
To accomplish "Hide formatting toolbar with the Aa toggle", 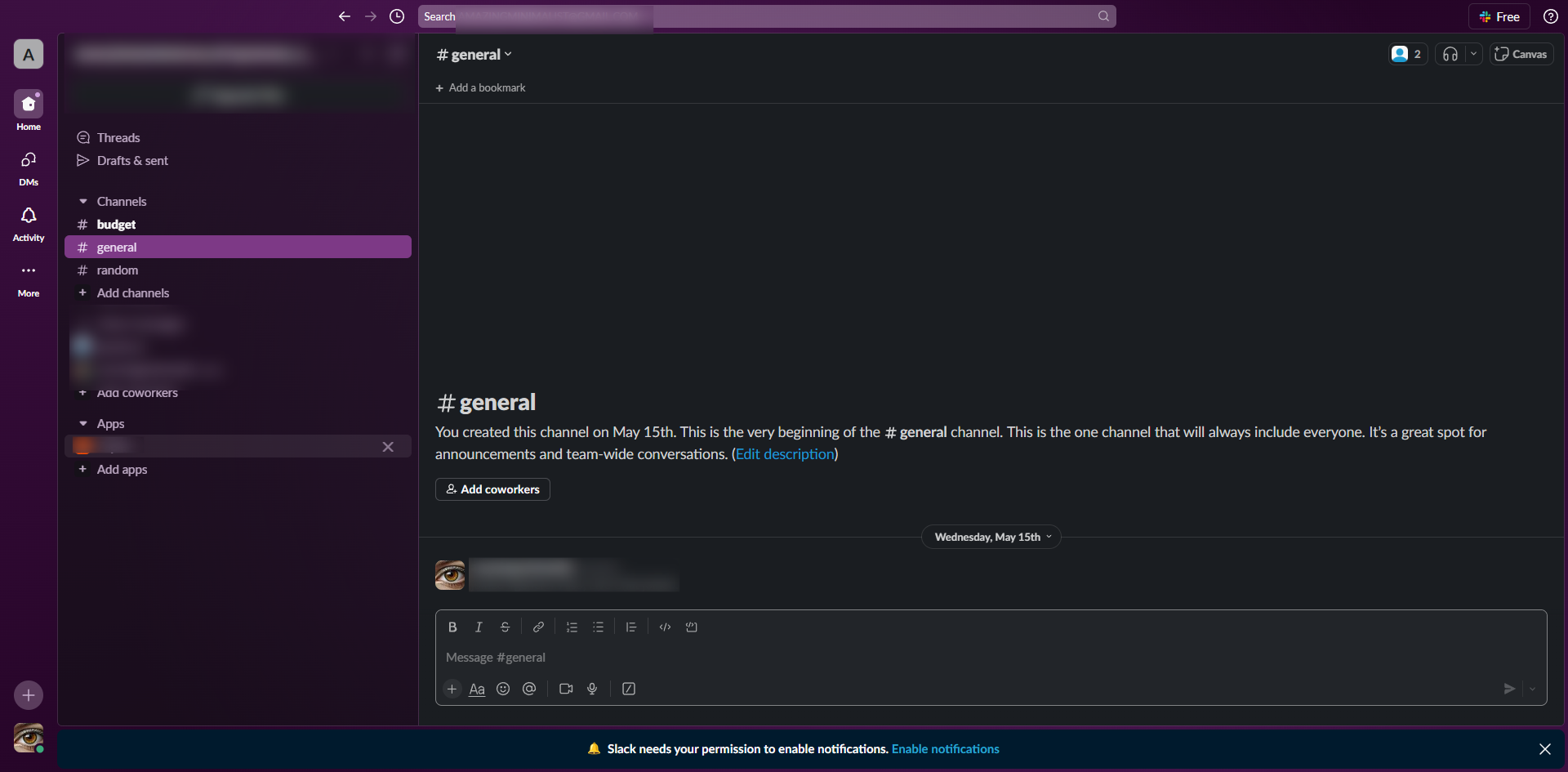I will 477,689.
